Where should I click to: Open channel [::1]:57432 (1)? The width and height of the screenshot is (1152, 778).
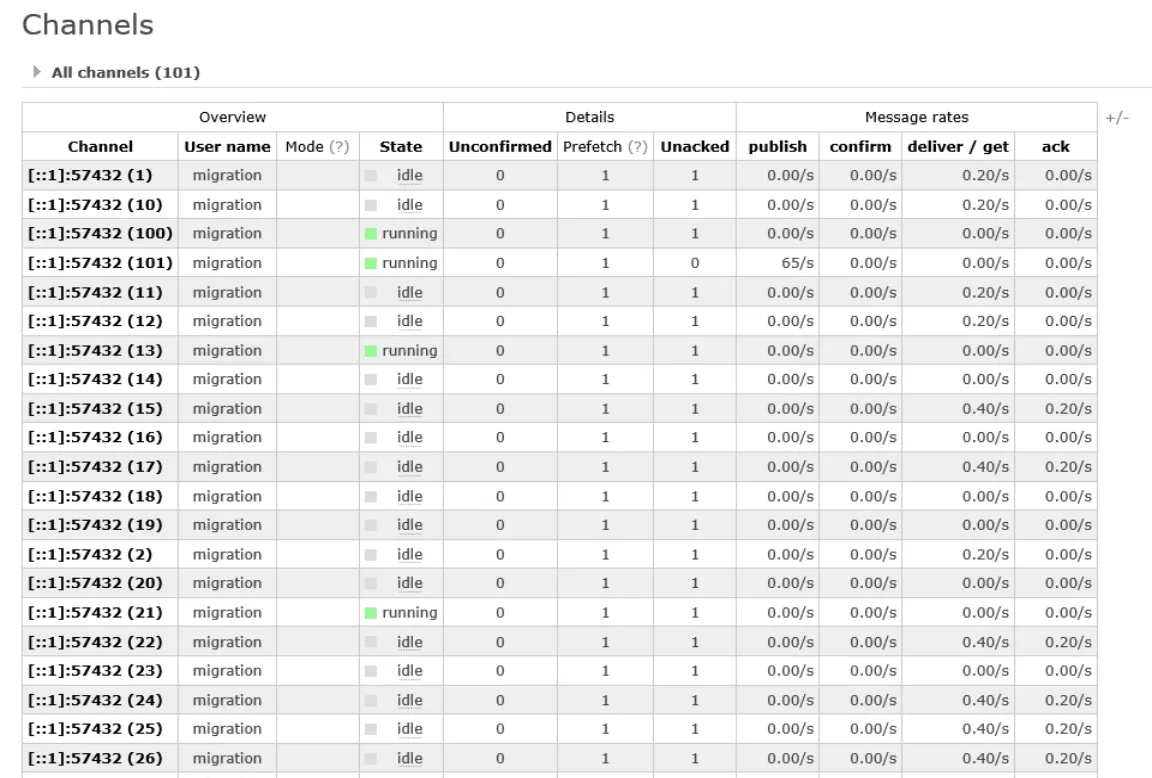click(90, 175)
